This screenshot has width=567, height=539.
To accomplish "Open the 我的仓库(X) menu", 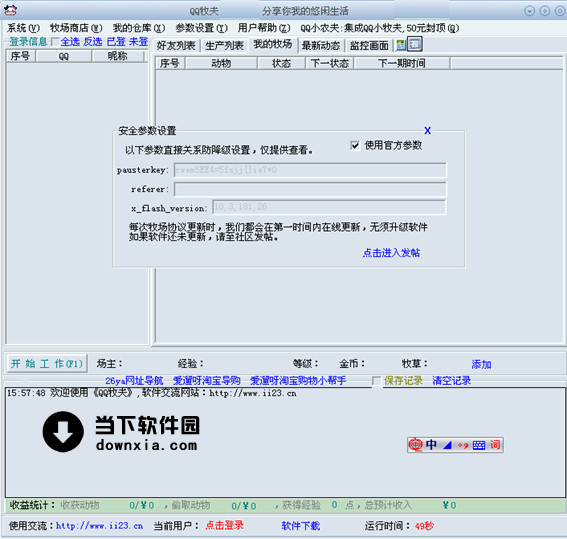I will pyautogui.click(x=139, y=28).
